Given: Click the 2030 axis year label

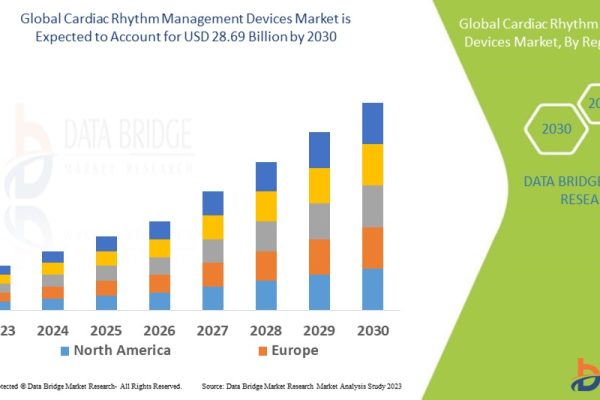Looking at the screenshot, I should click(373, 331).
